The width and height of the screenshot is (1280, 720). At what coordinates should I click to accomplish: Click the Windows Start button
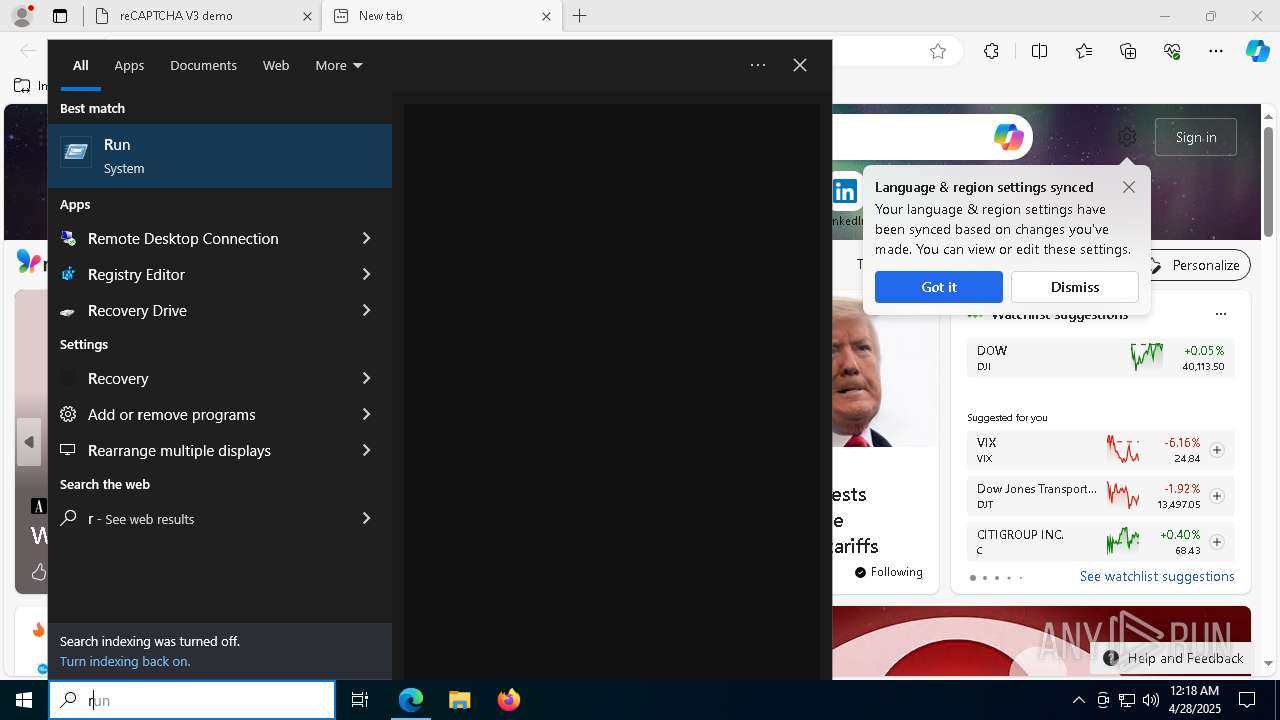click(x=24, y=700)
